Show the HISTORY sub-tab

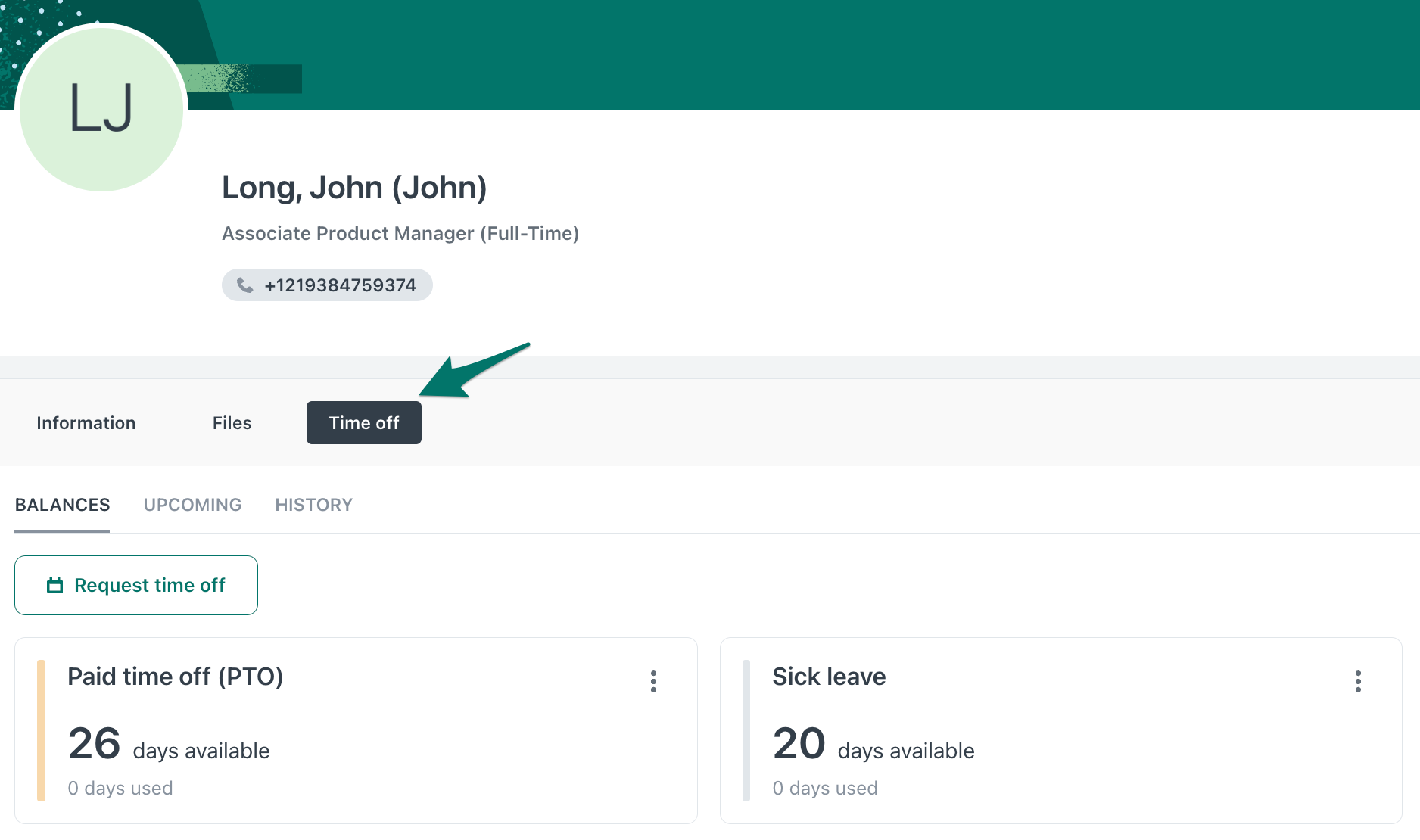[313, 505]
